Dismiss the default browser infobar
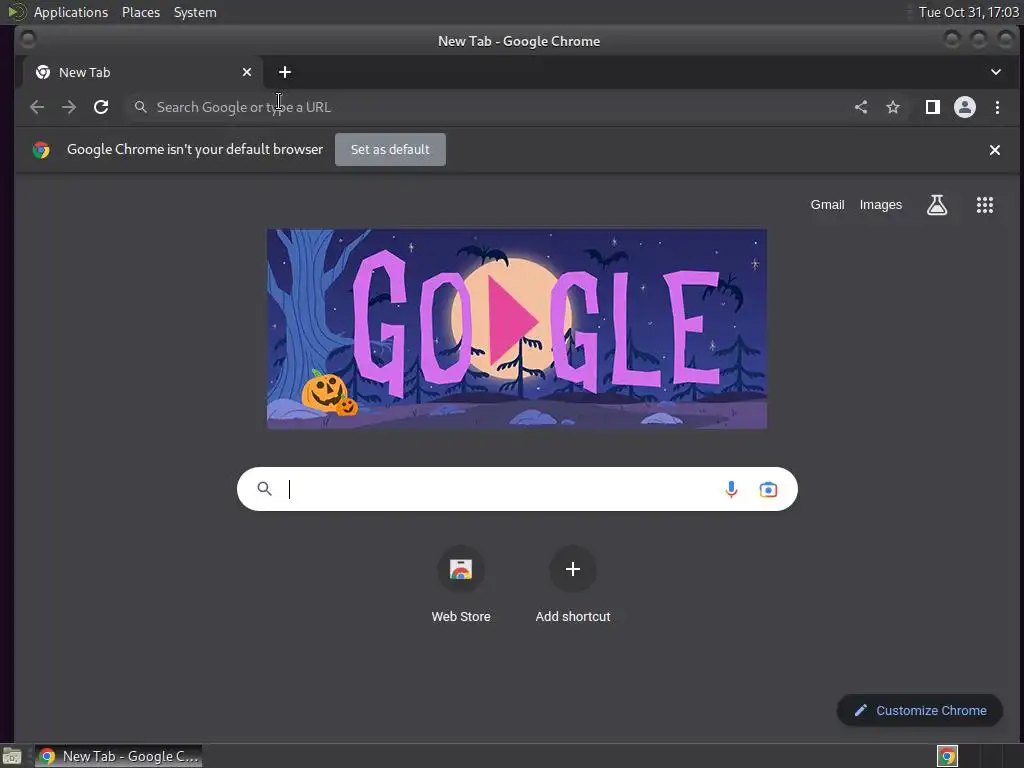The image size is (1024, 768). coord(995,150)
